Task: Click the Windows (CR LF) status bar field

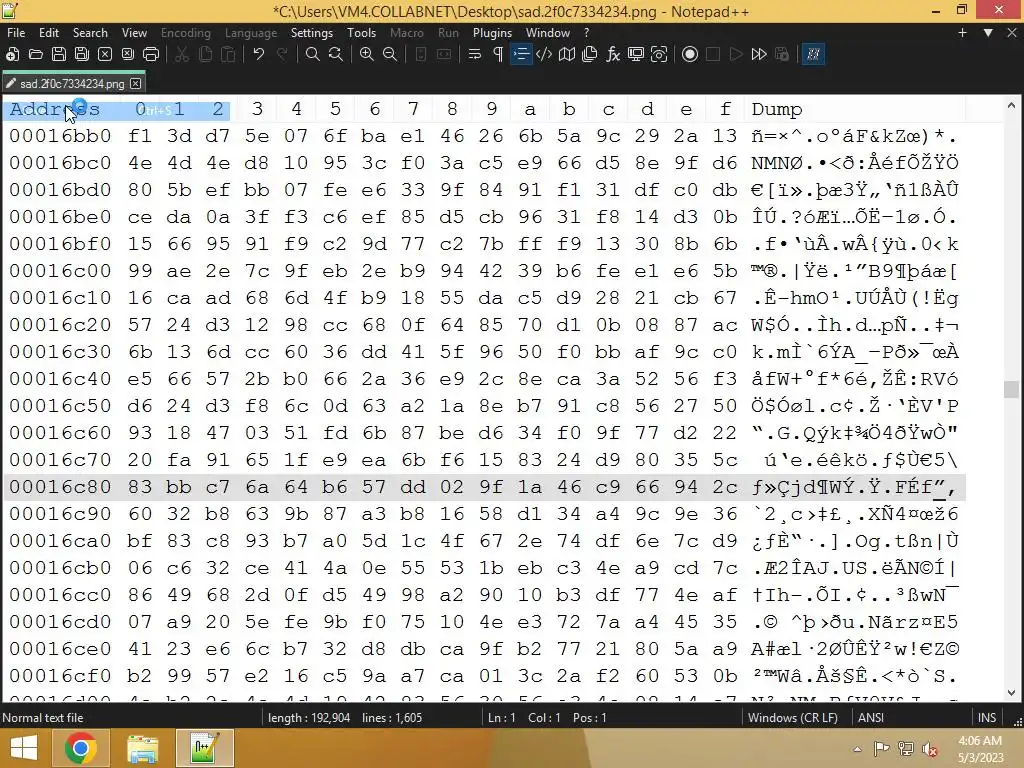Action: 792,718
